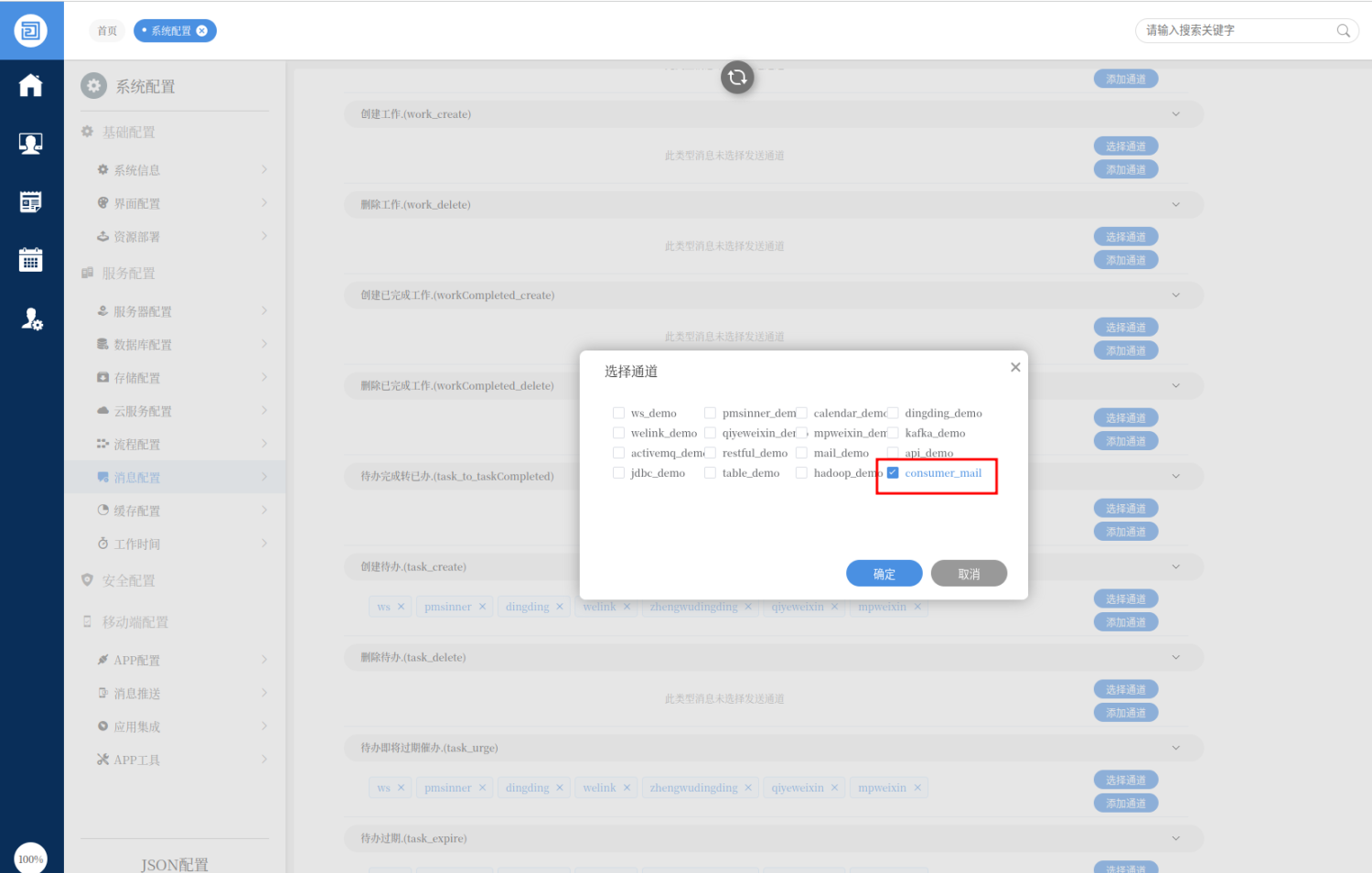Collapse the 删除待办 (task_delete) section chevron
The height and width of the screenshot is (873, 1372).
click(1175, 658)
